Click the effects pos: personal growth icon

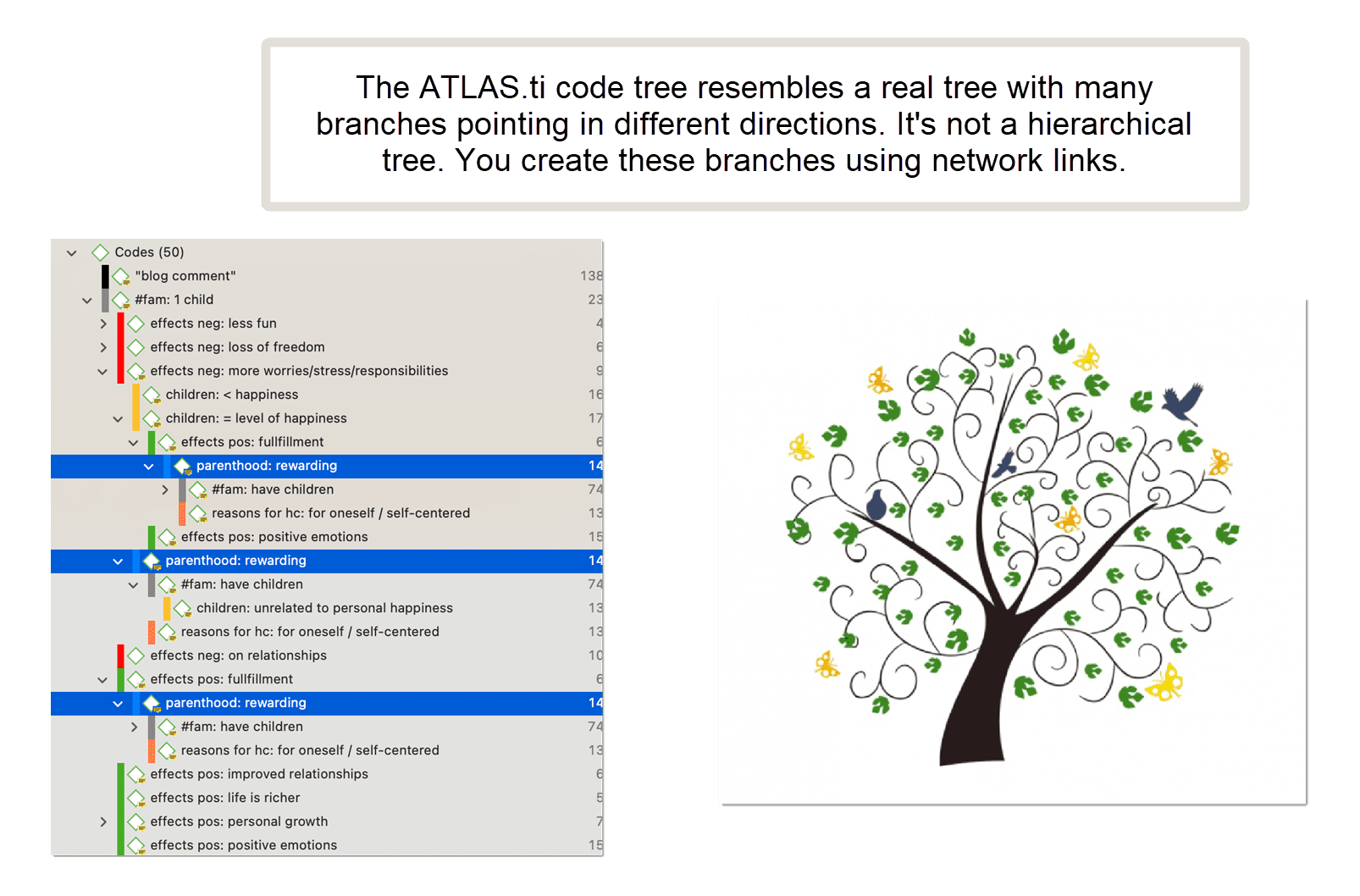(136, 821)
